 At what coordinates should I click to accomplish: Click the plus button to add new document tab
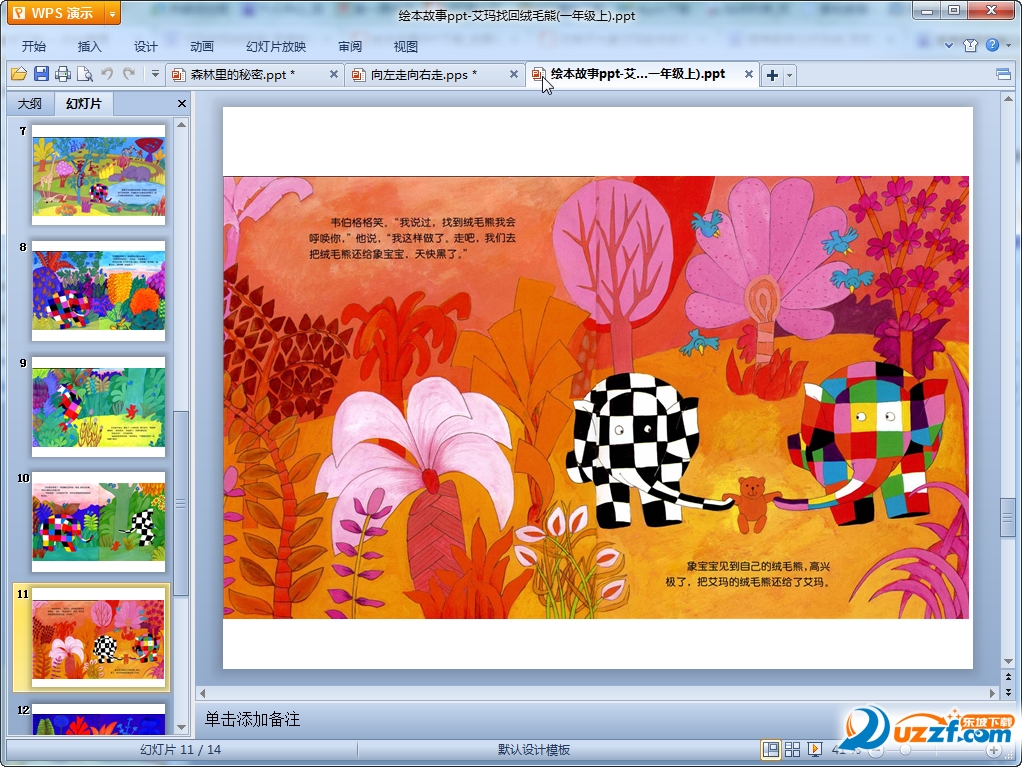[x=772, y=75]
